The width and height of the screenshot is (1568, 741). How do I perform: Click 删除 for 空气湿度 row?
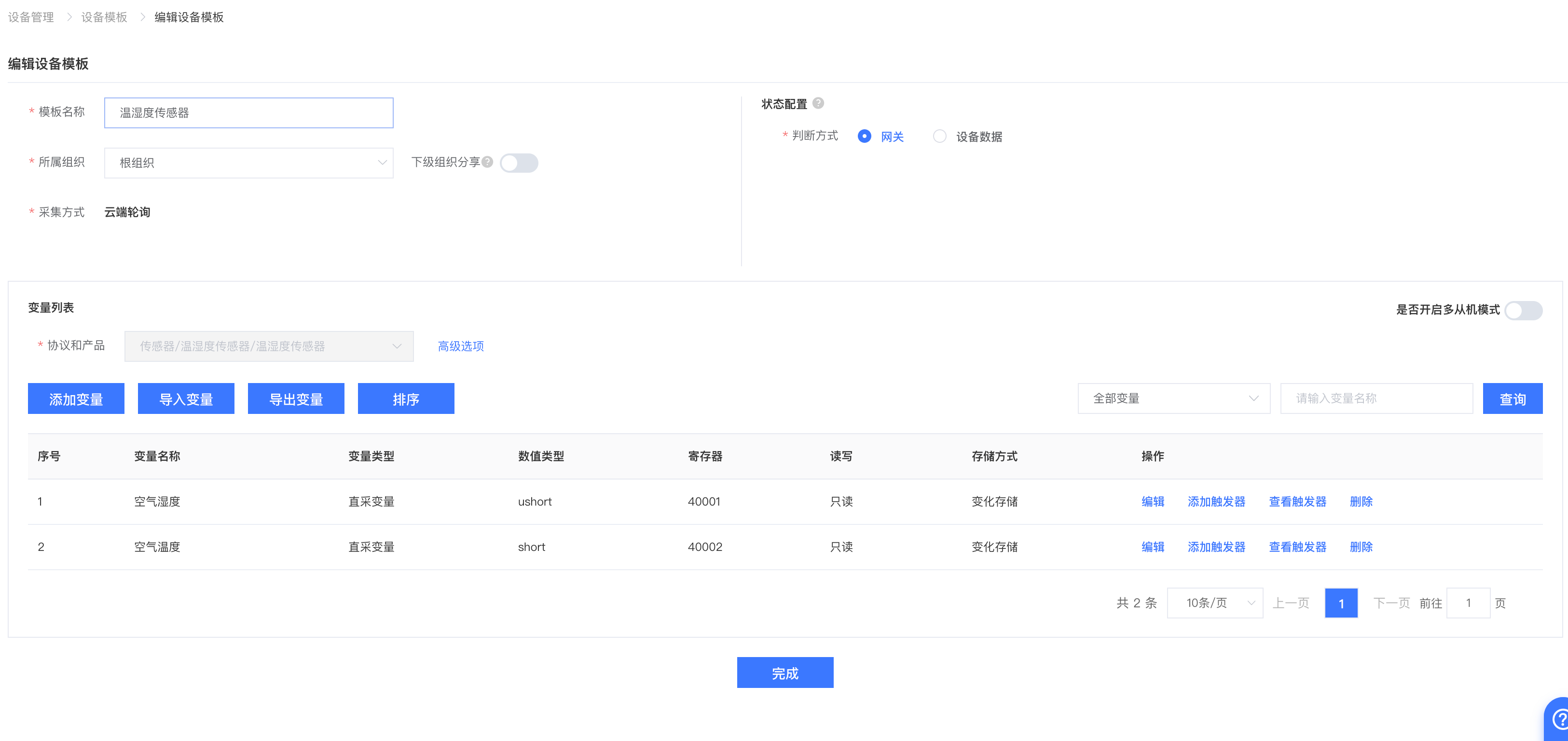1361,501
